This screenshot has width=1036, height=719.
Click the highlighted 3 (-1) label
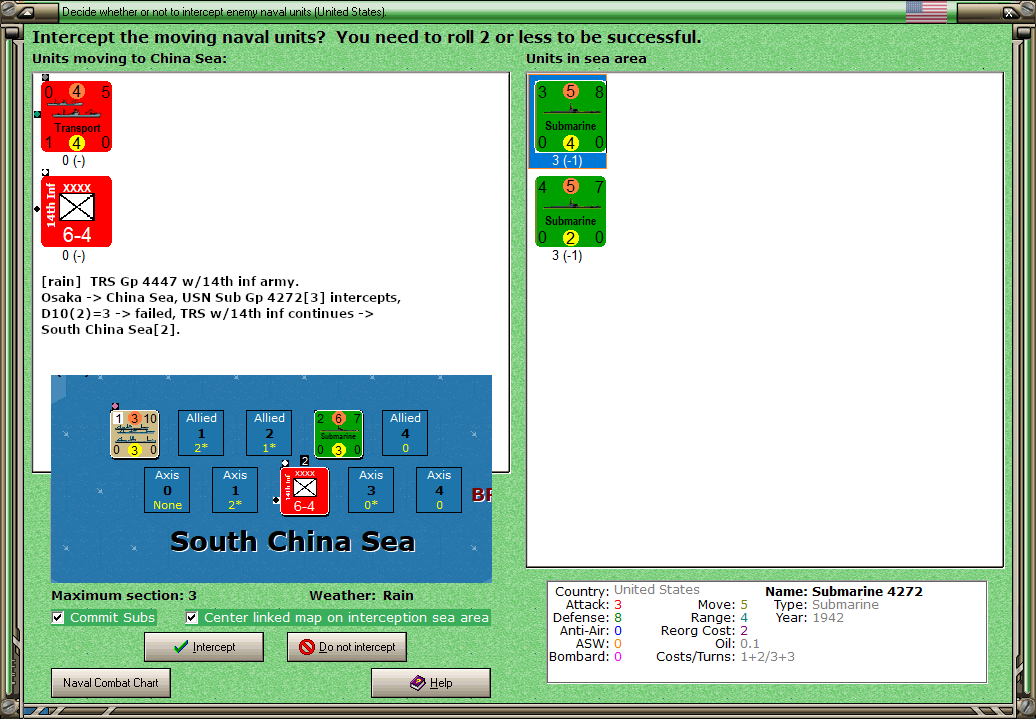[568, 161]
